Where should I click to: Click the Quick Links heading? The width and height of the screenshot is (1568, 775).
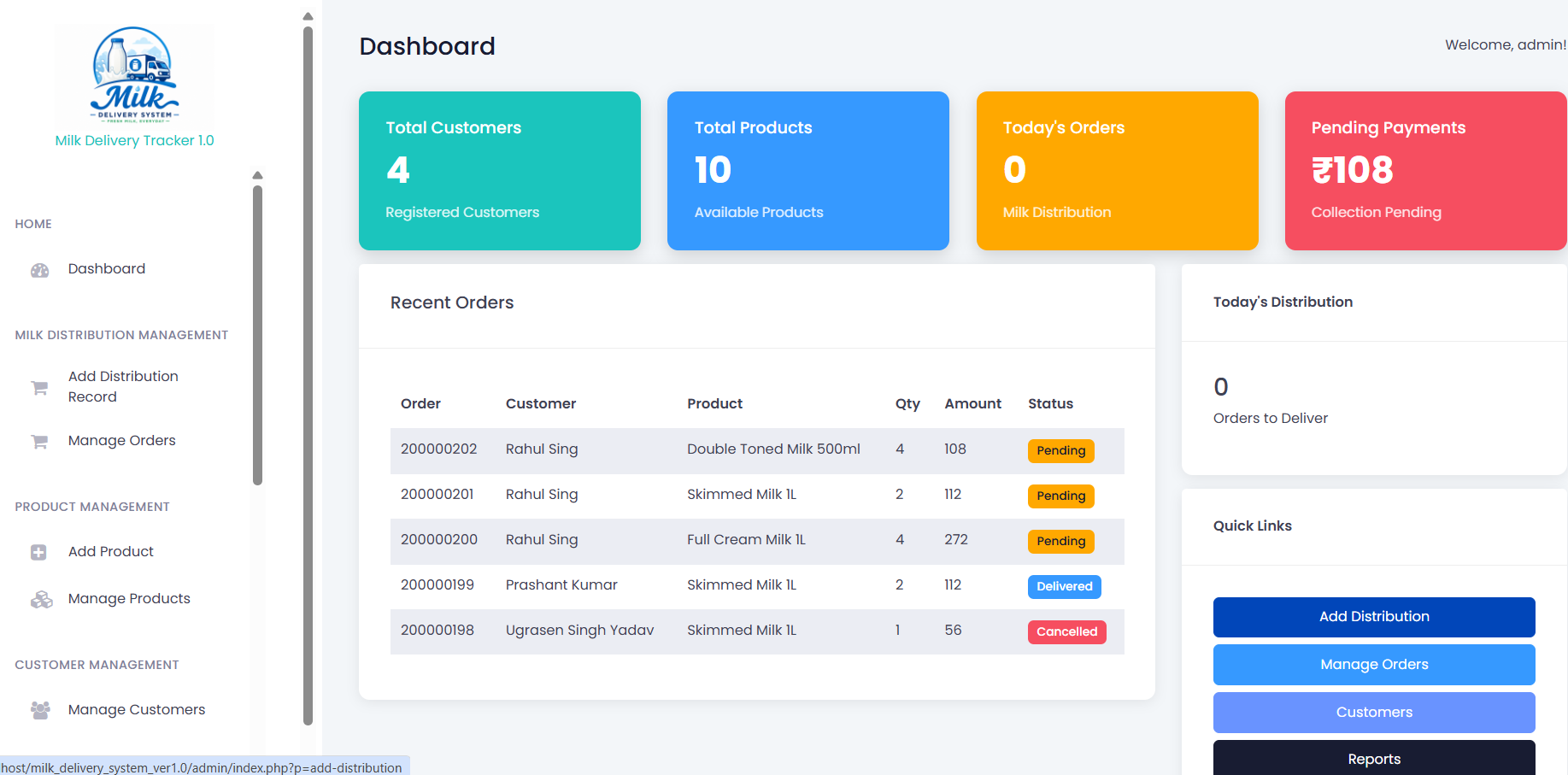(x=1252, y=525)
